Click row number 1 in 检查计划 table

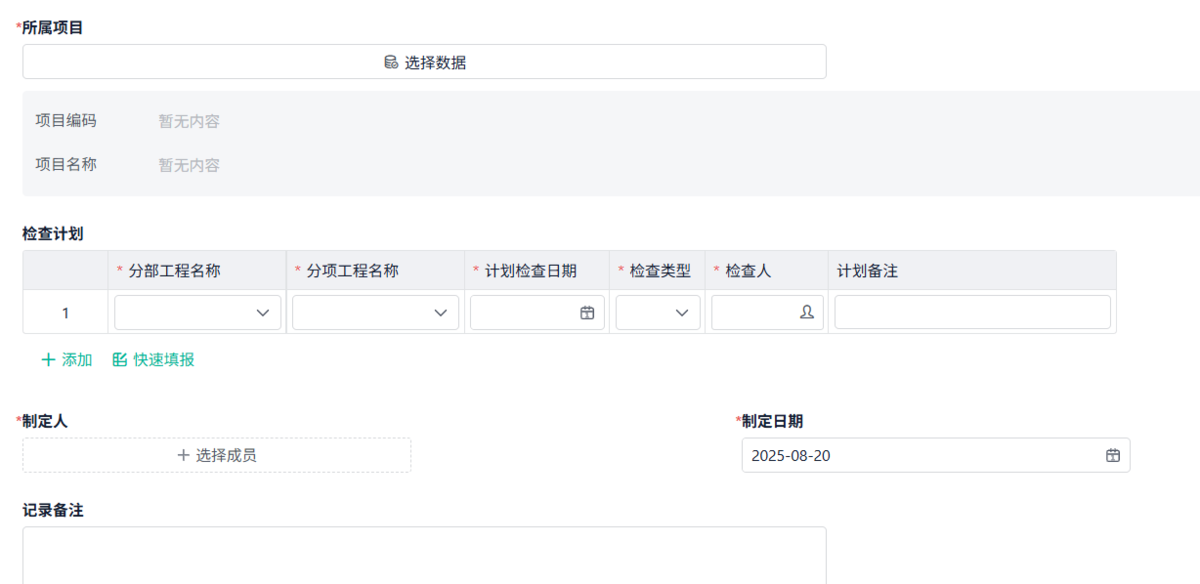pyautogui.click(x=64, y=311)
